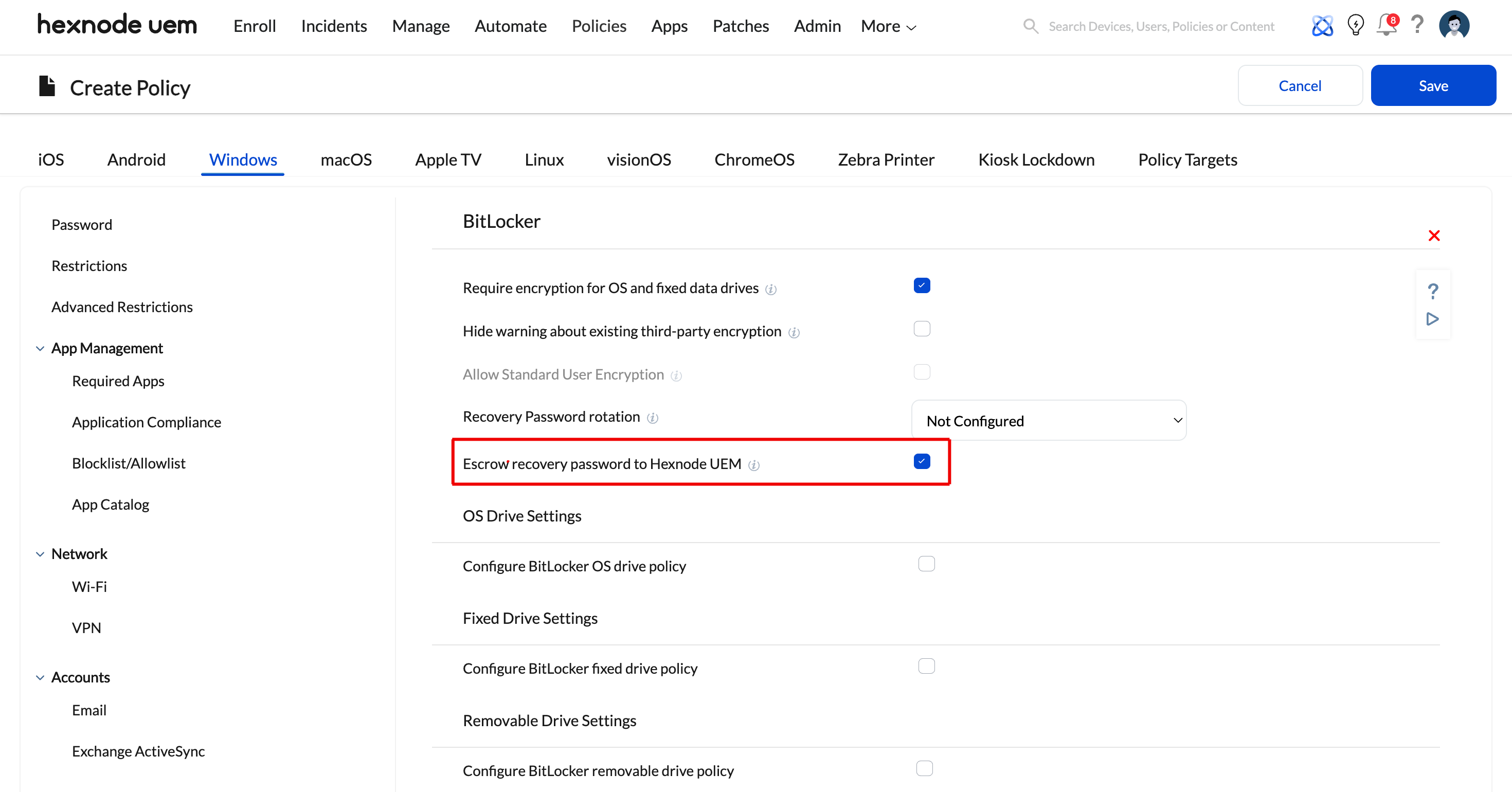Open Required Apps in sidebar
Image resolution: width=1512 pixels, height=792 pixels.
click(118, 381)
